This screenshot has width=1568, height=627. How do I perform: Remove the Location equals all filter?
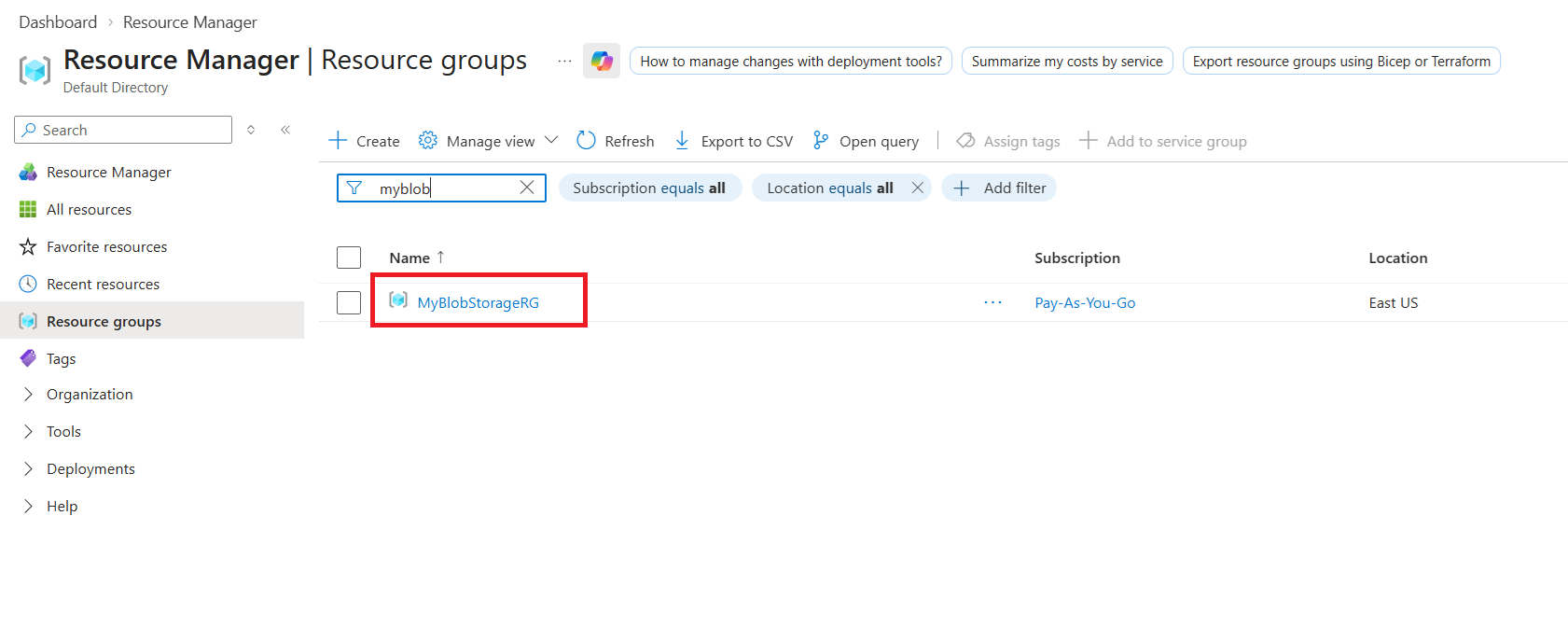(x=918, y=188)
